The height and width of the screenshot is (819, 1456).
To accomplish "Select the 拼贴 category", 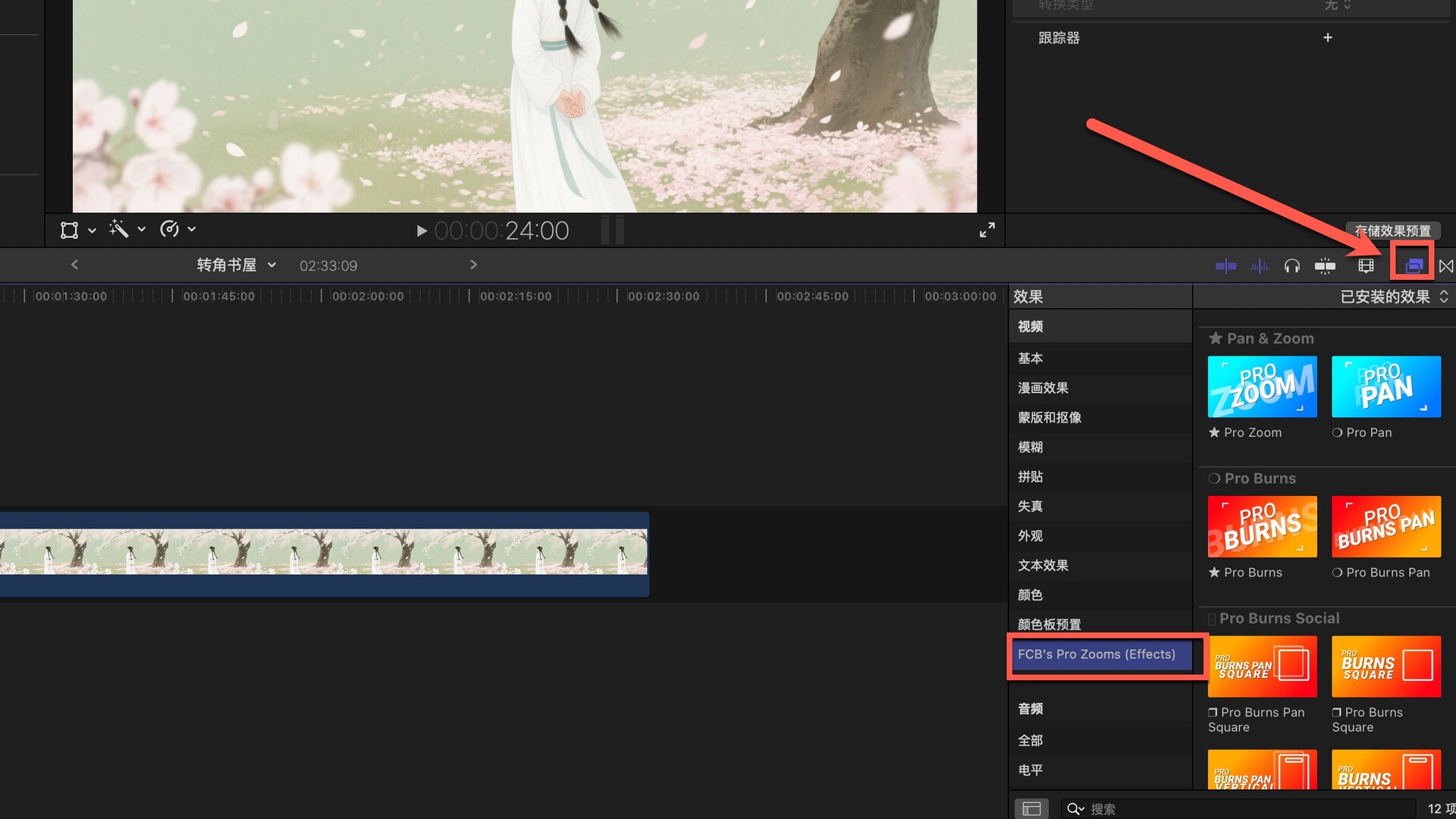I will tap(1100, 477).
